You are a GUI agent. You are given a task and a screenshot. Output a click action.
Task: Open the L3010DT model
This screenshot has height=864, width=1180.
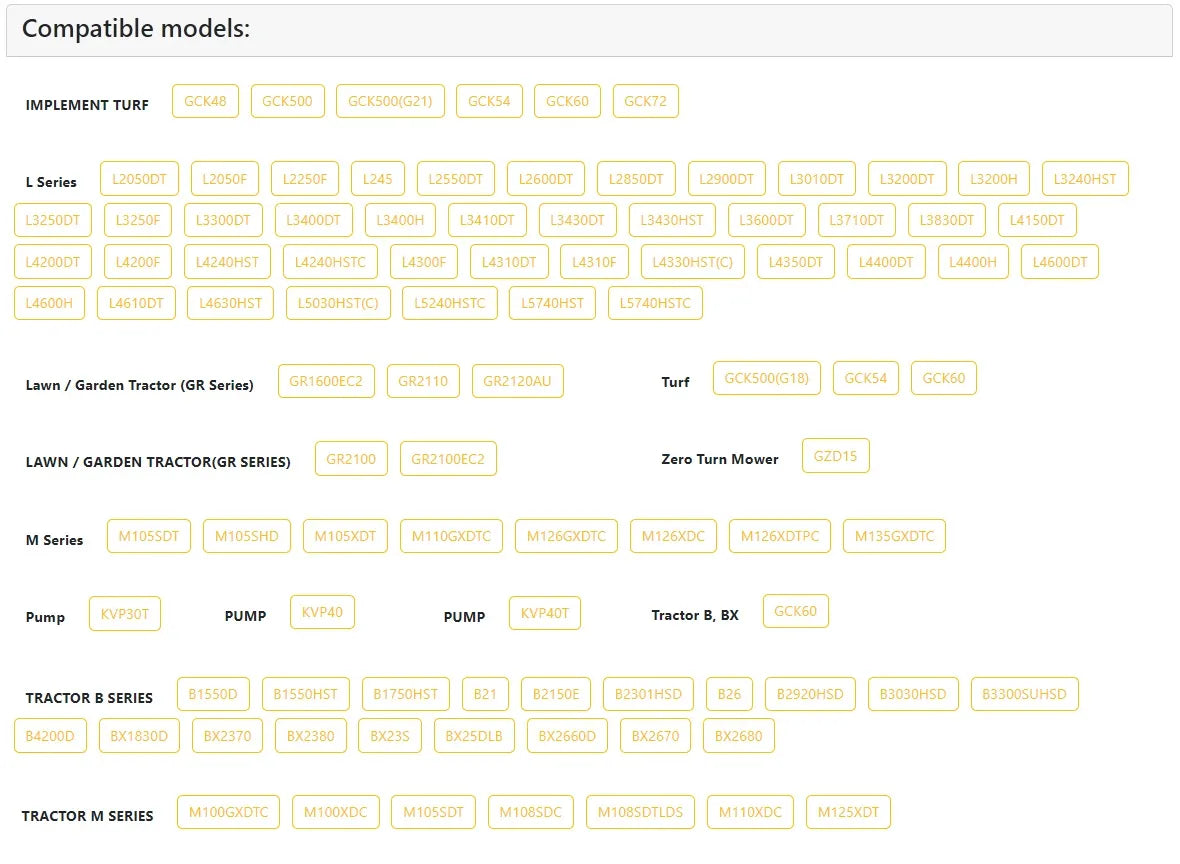817,179
